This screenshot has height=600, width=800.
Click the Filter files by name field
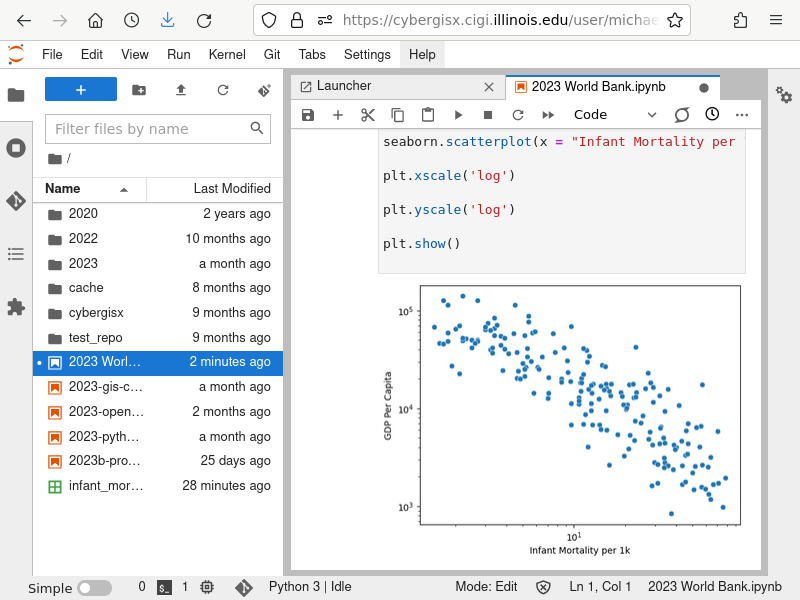tap(150, 129)
